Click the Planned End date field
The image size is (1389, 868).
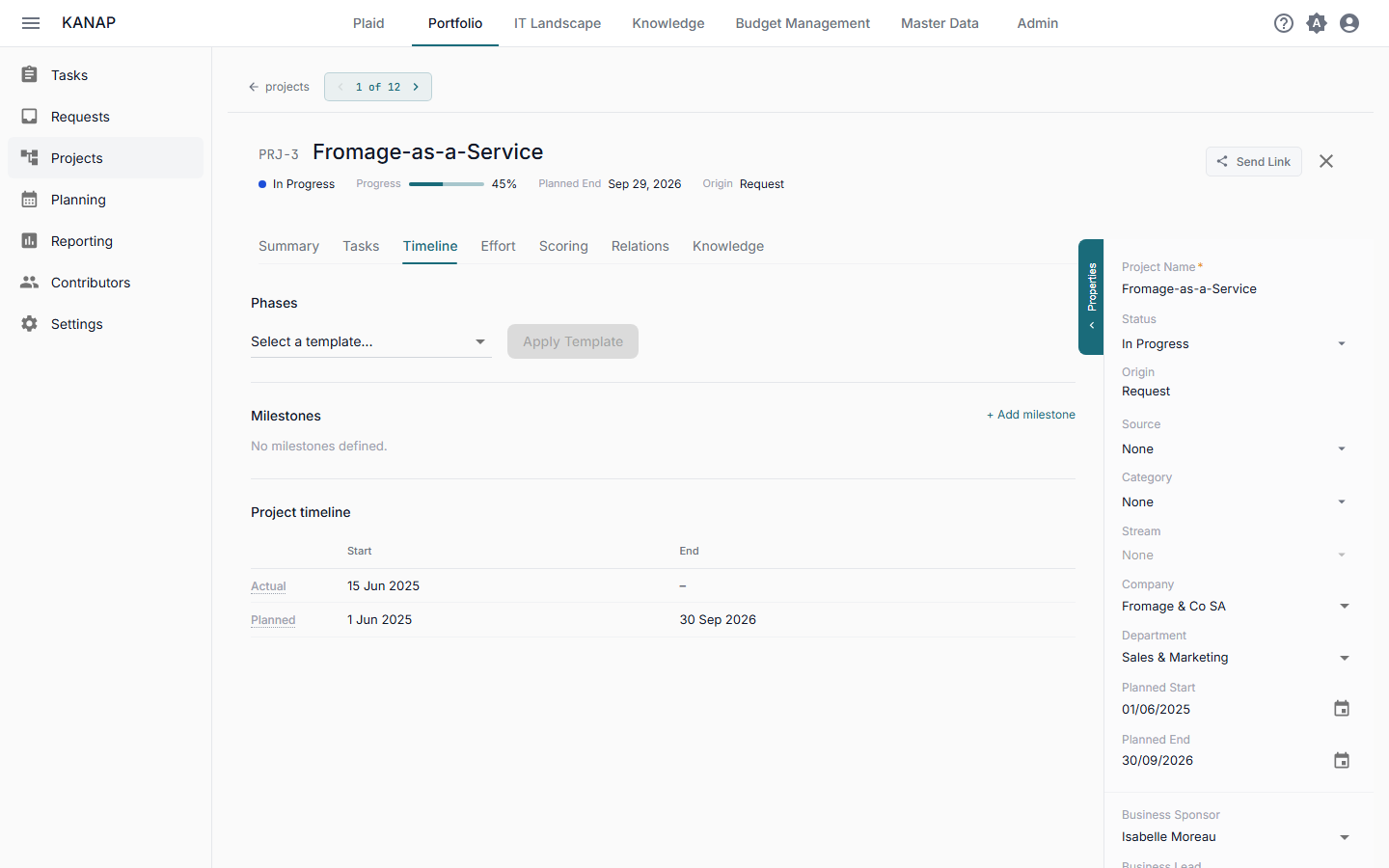click(x=1225, y=761)
